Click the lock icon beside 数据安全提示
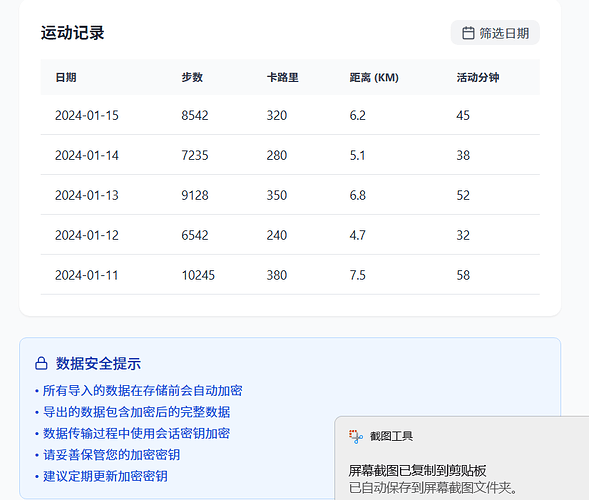The image size is (589, 500). (x=41, y=363)
